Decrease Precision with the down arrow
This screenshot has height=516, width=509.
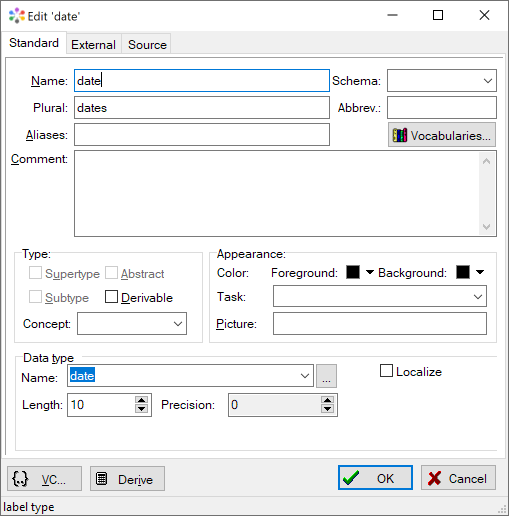click(x=327, y=409)
